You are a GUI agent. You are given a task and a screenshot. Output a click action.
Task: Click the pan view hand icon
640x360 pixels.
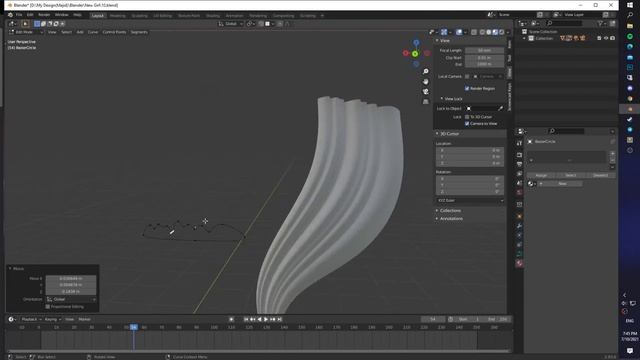point(426,82)
